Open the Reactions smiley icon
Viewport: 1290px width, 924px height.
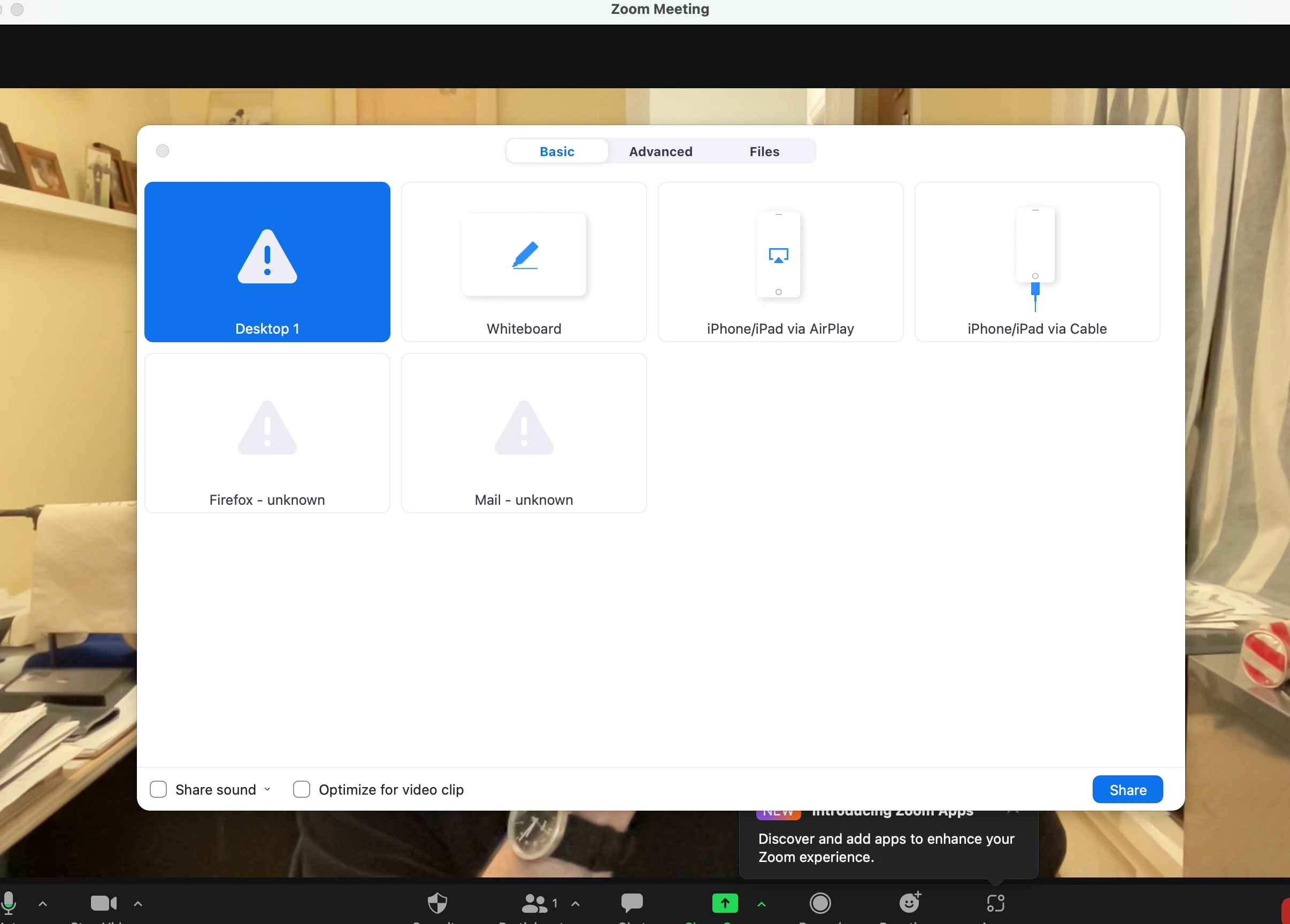tap(909, 903)
